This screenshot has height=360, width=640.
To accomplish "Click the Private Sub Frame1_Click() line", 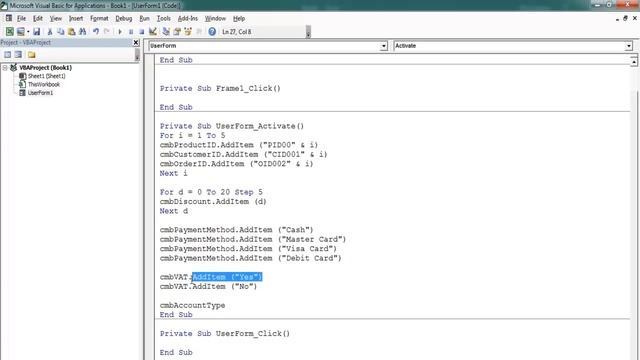I will [x=220, y=89].
